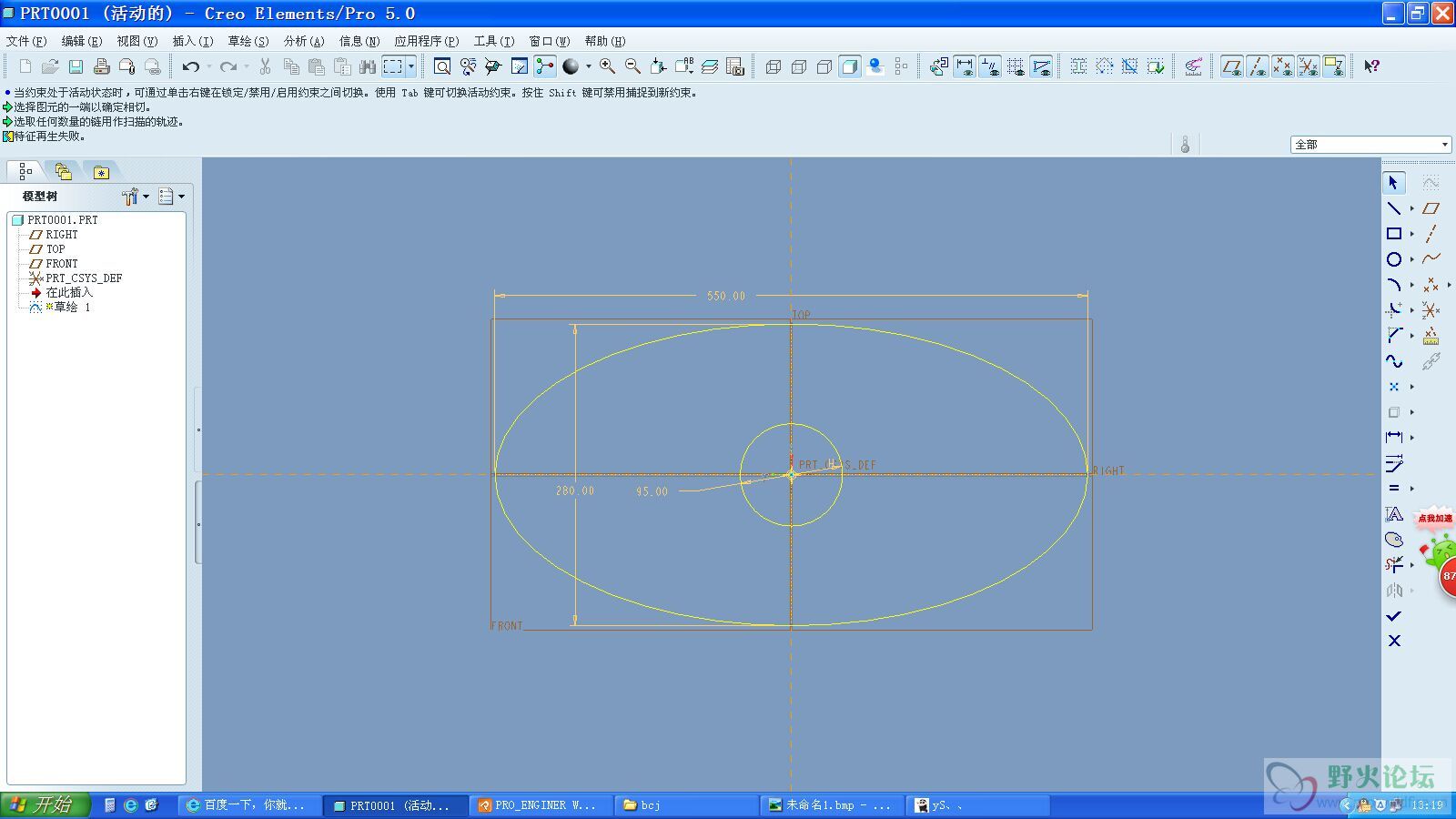The width and height of the screenshot is (1456, 819).
Task: Expand the Circle tool flyout arrow
Action: pos(1411,259)
